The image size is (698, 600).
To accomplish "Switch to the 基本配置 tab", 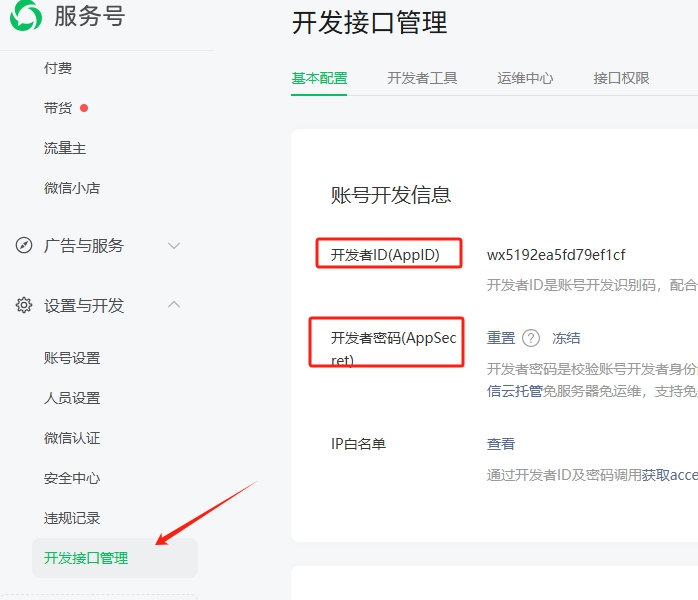I will tap(319, 78).
